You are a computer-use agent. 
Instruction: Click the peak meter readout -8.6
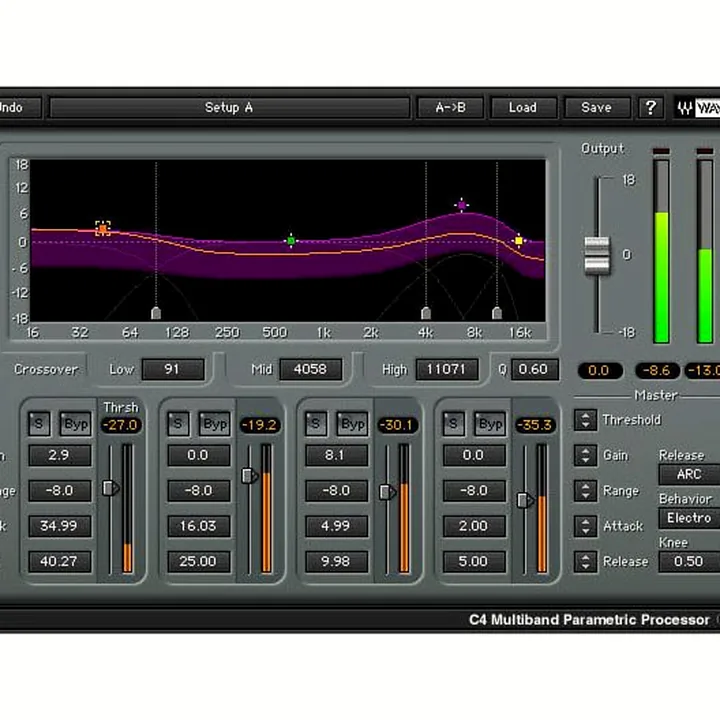point(657,371)
